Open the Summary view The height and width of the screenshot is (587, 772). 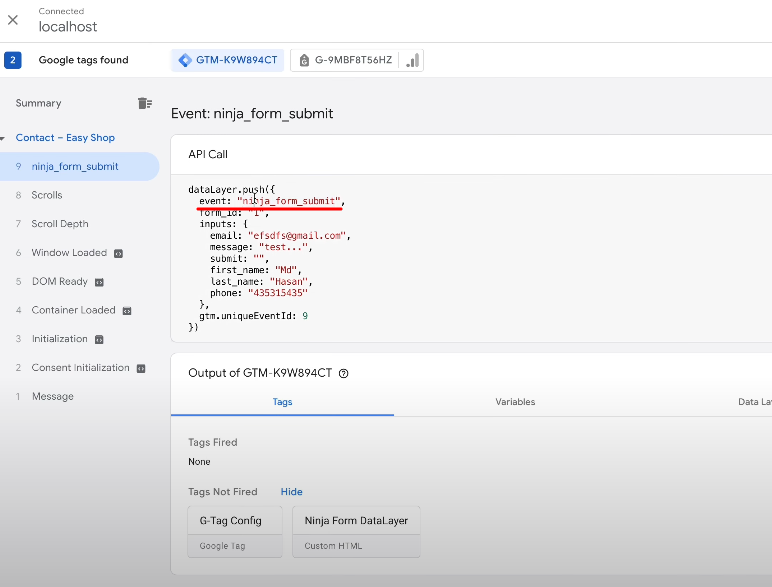pyautogui.click(x=38, y=103)
